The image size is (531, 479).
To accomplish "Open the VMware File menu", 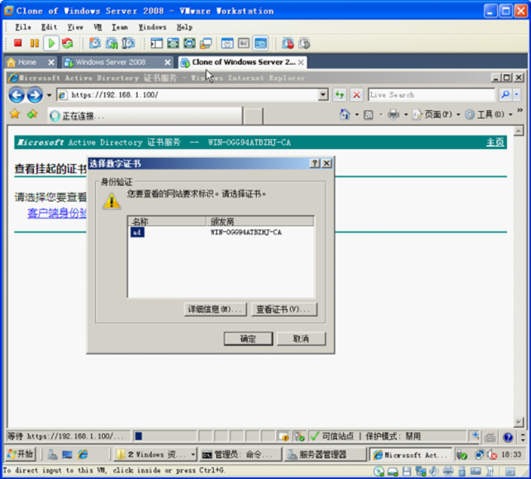I will tap(23, 27).
